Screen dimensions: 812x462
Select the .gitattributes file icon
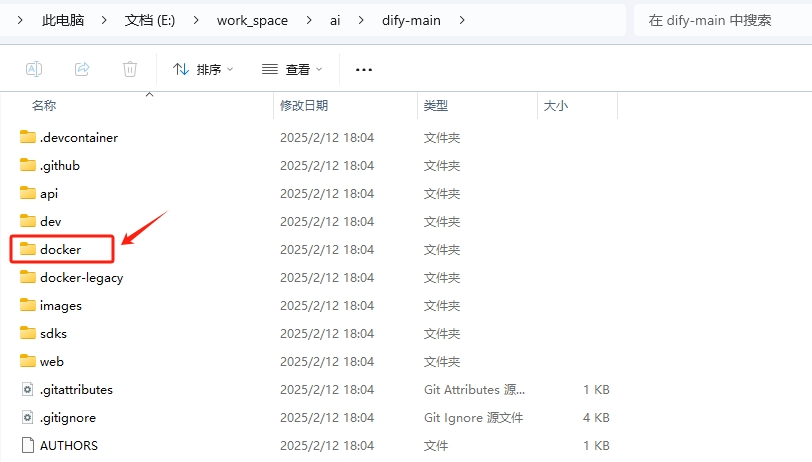pyautogui.click(x=27, y=389)
